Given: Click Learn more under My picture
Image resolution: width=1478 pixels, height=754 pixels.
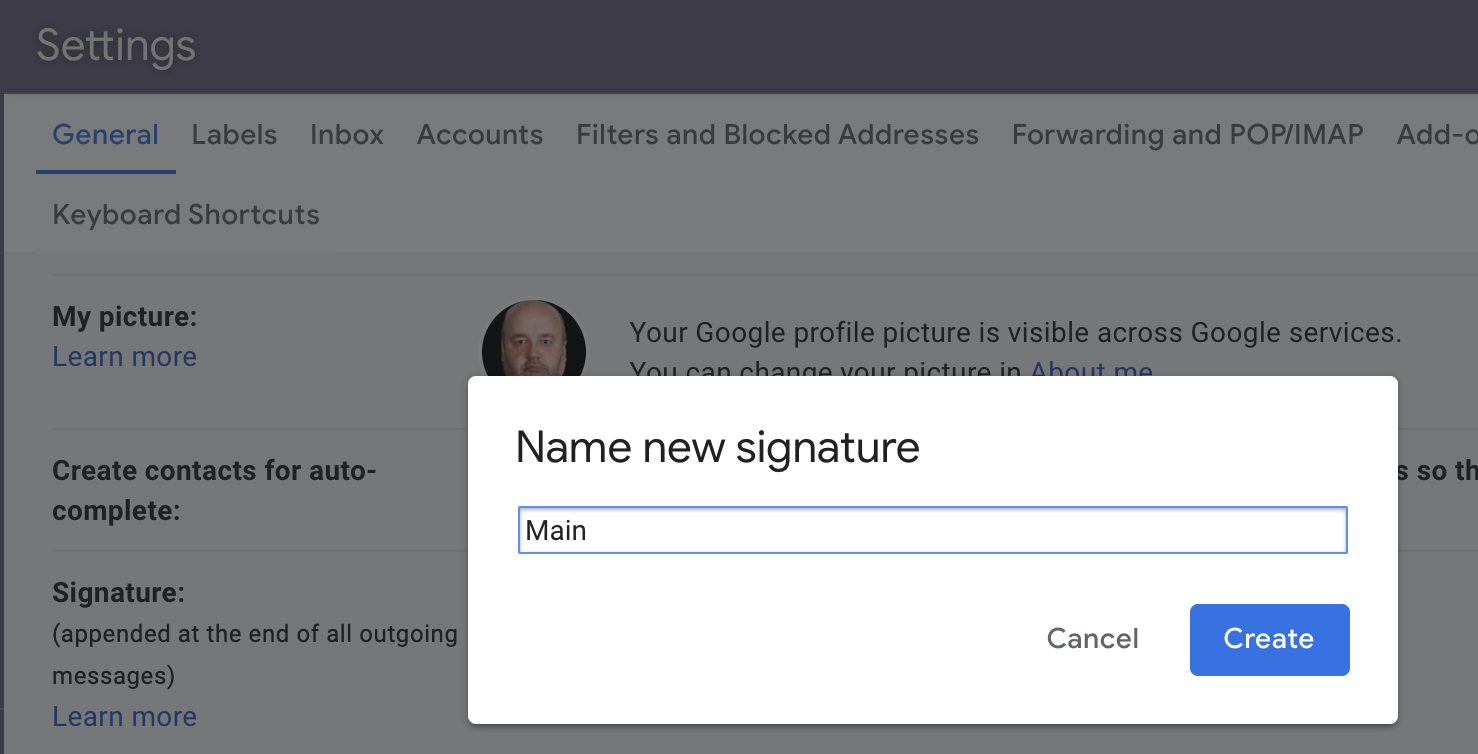Looking at the screenshot, I should tap(124, 357).
